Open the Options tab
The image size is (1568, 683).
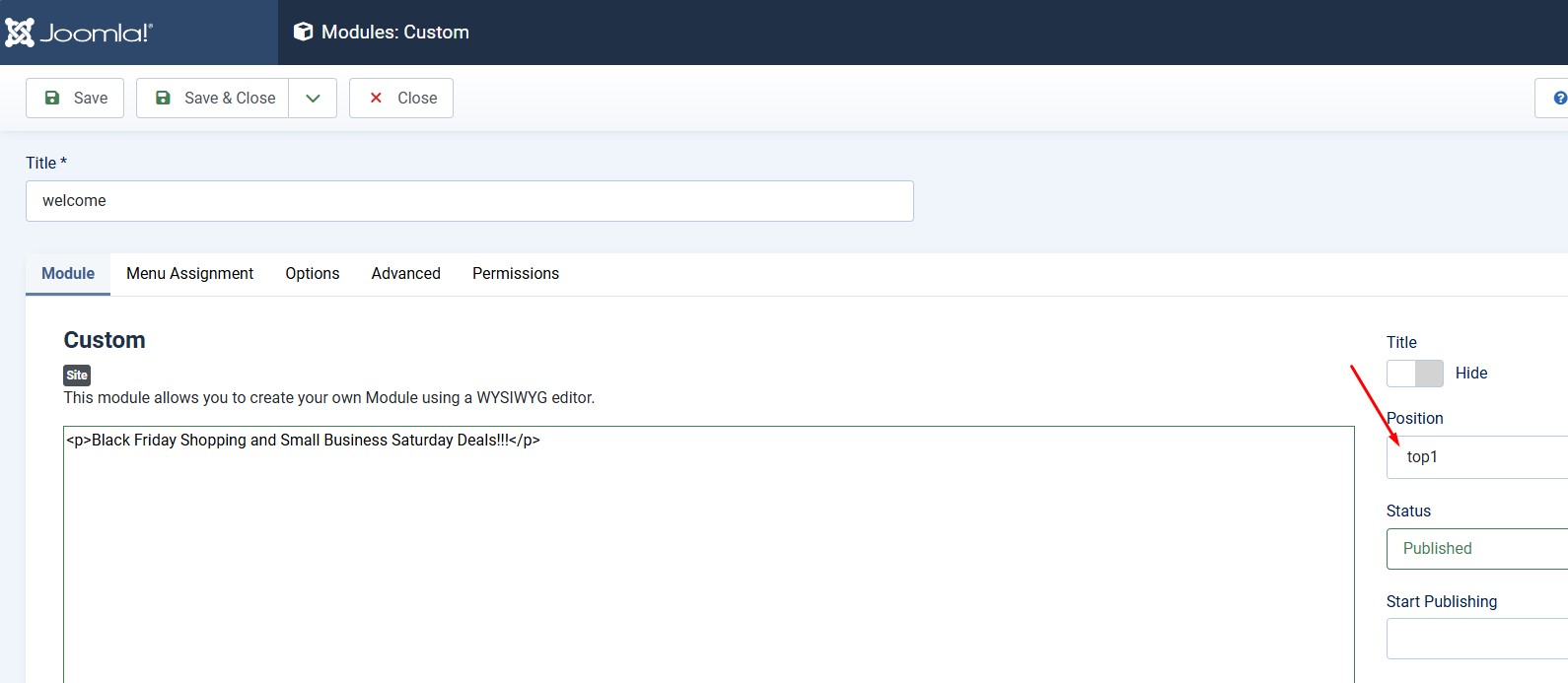(x=313, y=274)
